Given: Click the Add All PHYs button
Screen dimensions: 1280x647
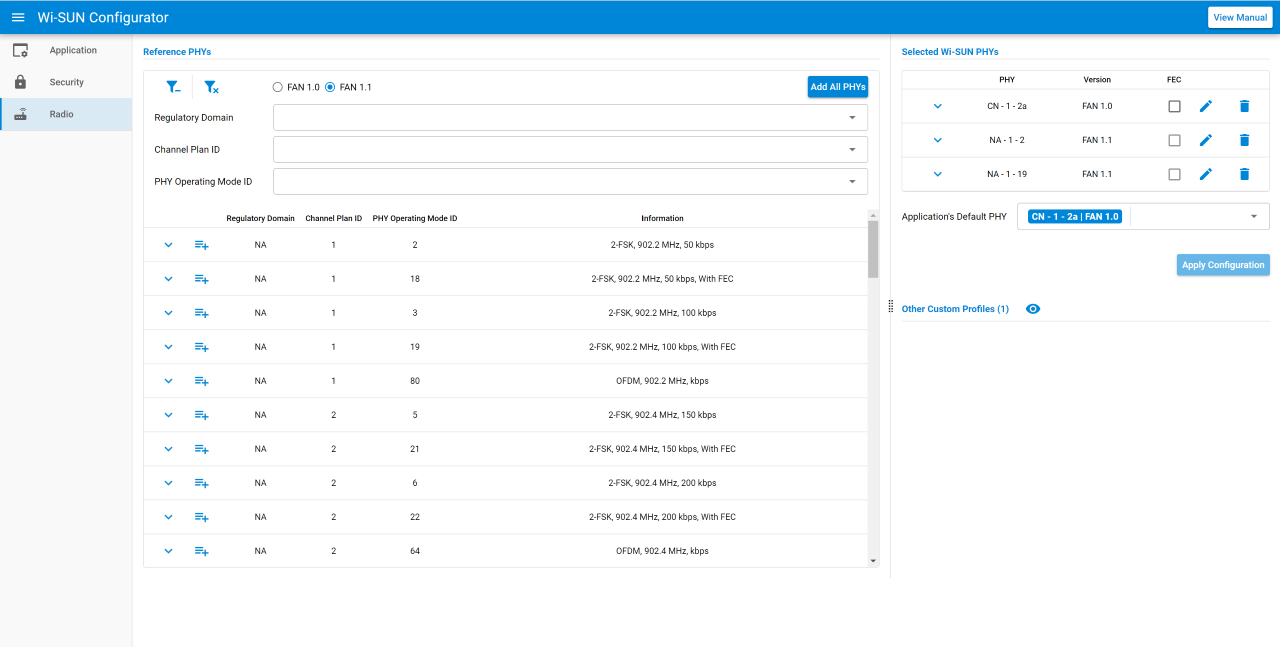Looking at the screenshot, I should [x=838, y=86].
